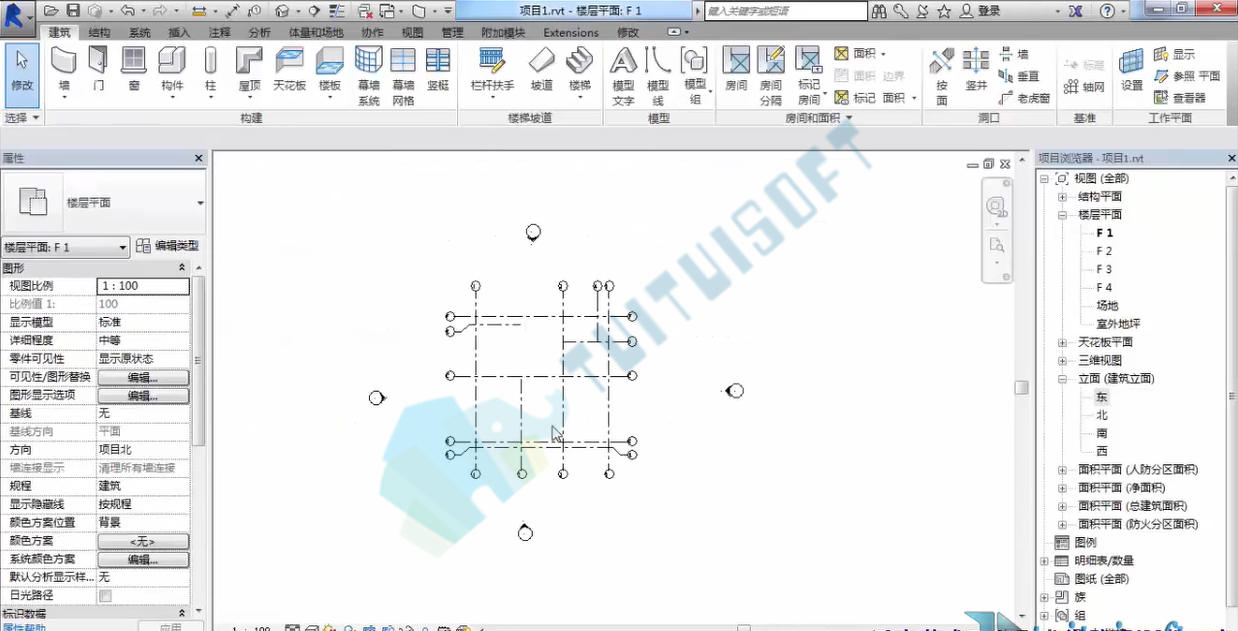
Task: Select the 窗 (Window) tool
Action: pos(134,70)
